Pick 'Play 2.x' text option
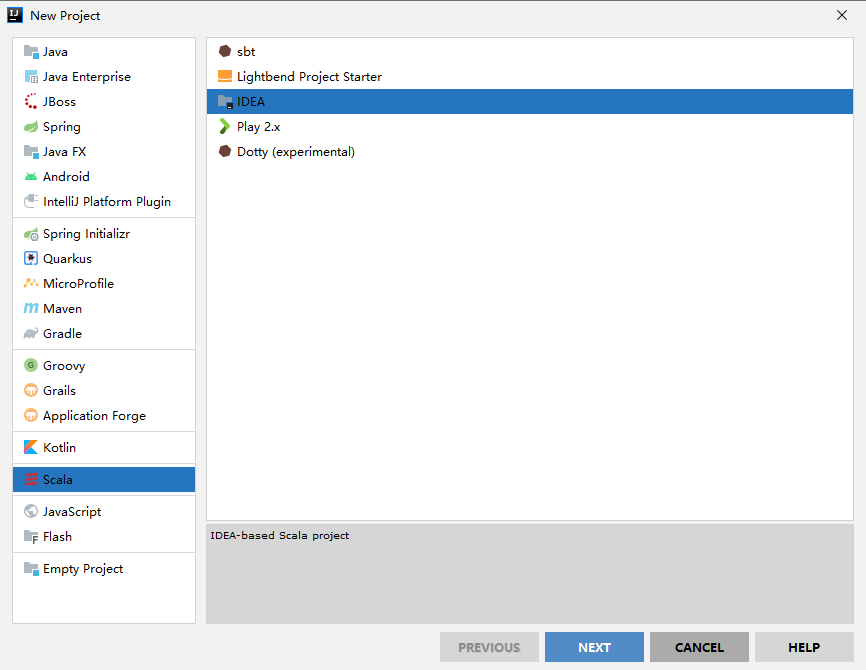Screen dimensions: 866x670 click(x=258, y=127)
